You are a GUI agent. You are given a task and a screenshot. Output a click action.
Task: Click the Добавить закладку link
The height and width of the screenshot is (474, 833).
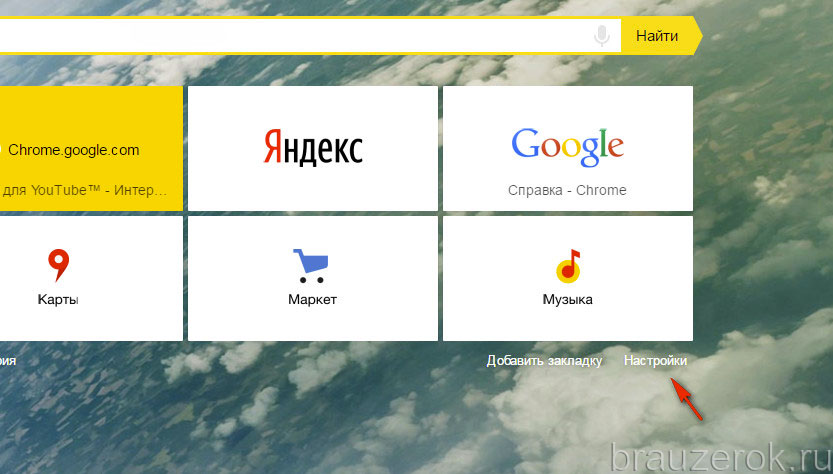coord(545,361)
